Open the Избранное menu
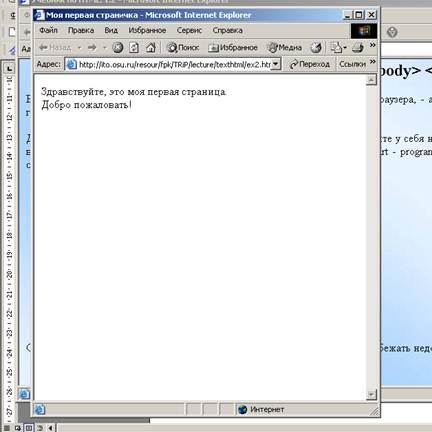The height and width of the screenshot is (432, 432). [x=147, y=30]
